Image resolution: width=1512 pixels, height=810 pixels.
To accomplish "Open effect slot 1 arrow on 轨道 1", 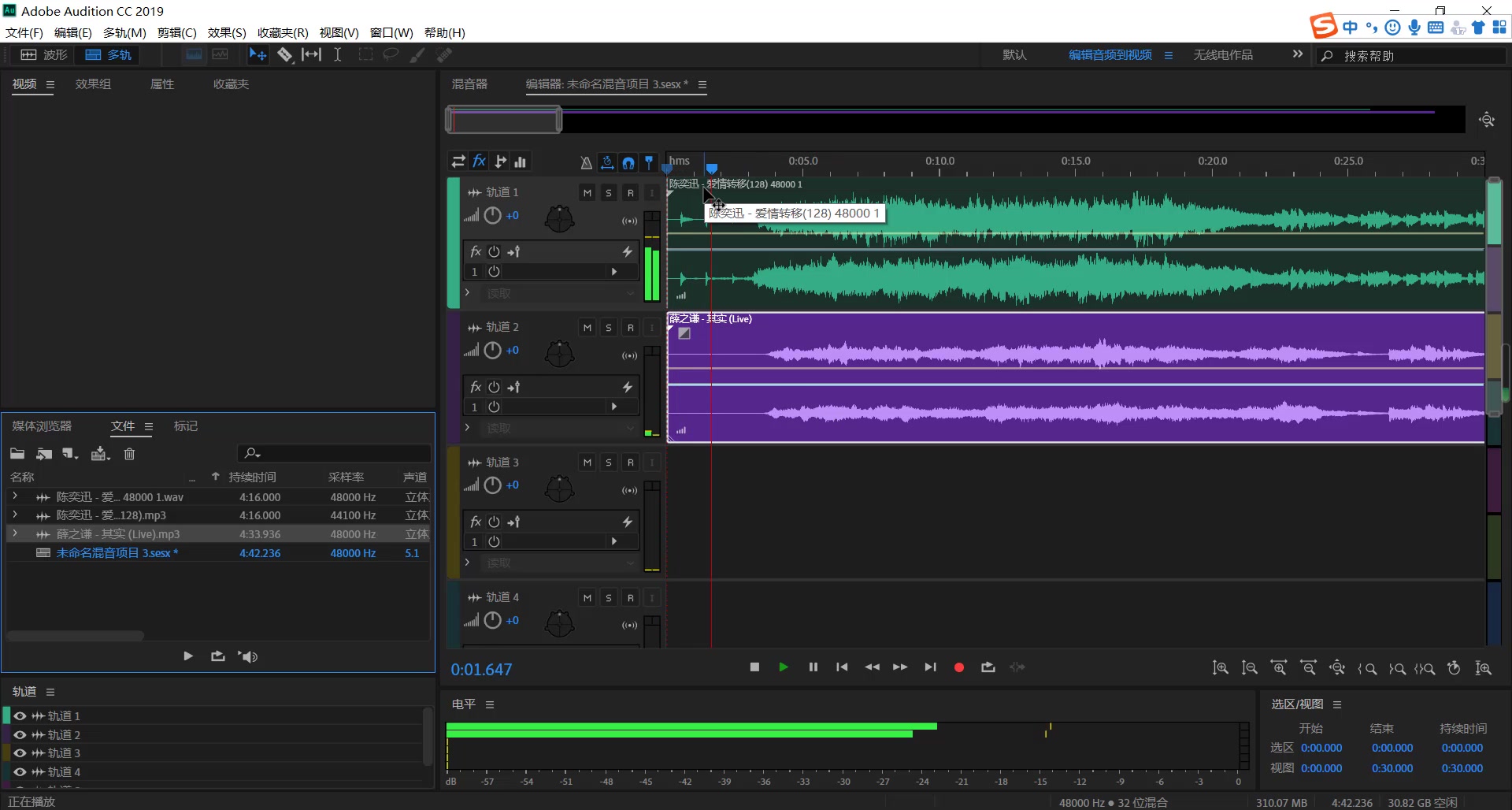I will [x=614, y=272].
